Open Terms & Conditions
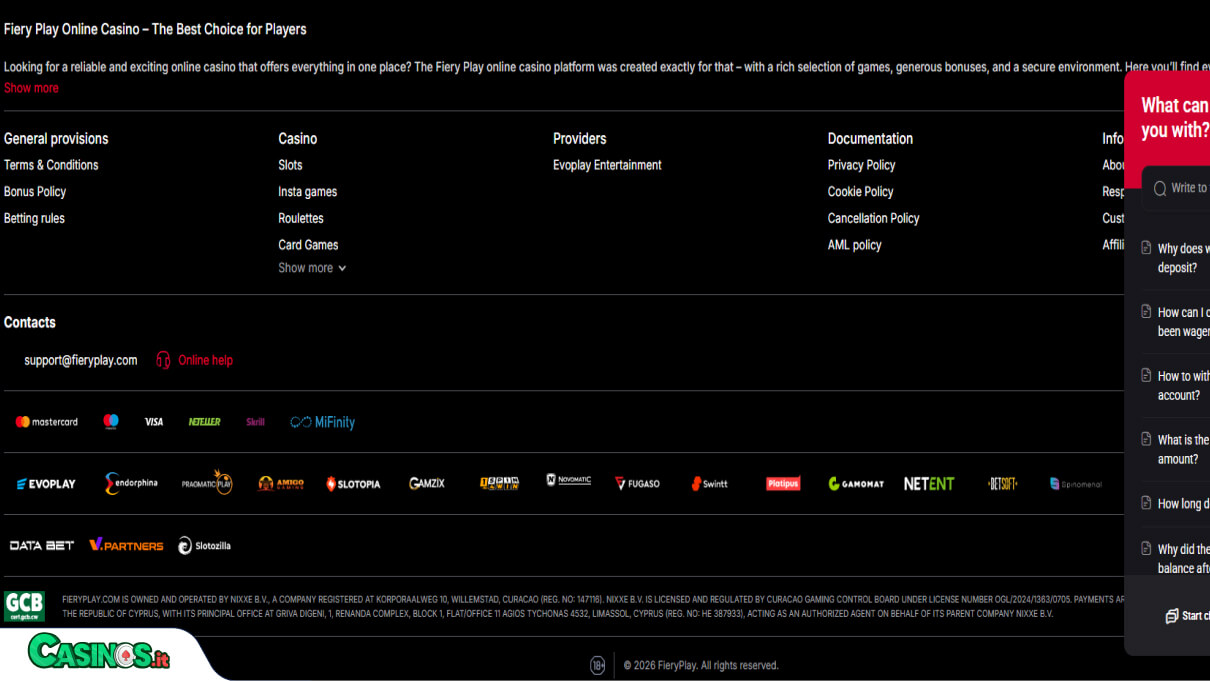The width and height of the screenshot is (1210, 681). pos(51,165)
